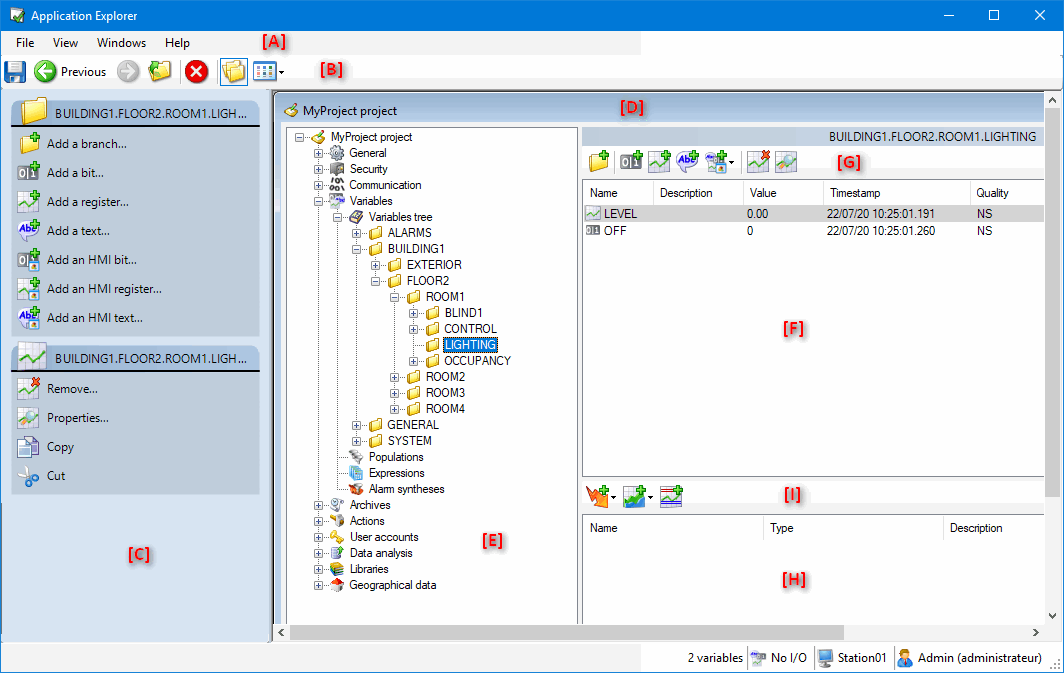Click the Previous navigation button
The height and width of the screenshot is (673, 1064).
70,71
